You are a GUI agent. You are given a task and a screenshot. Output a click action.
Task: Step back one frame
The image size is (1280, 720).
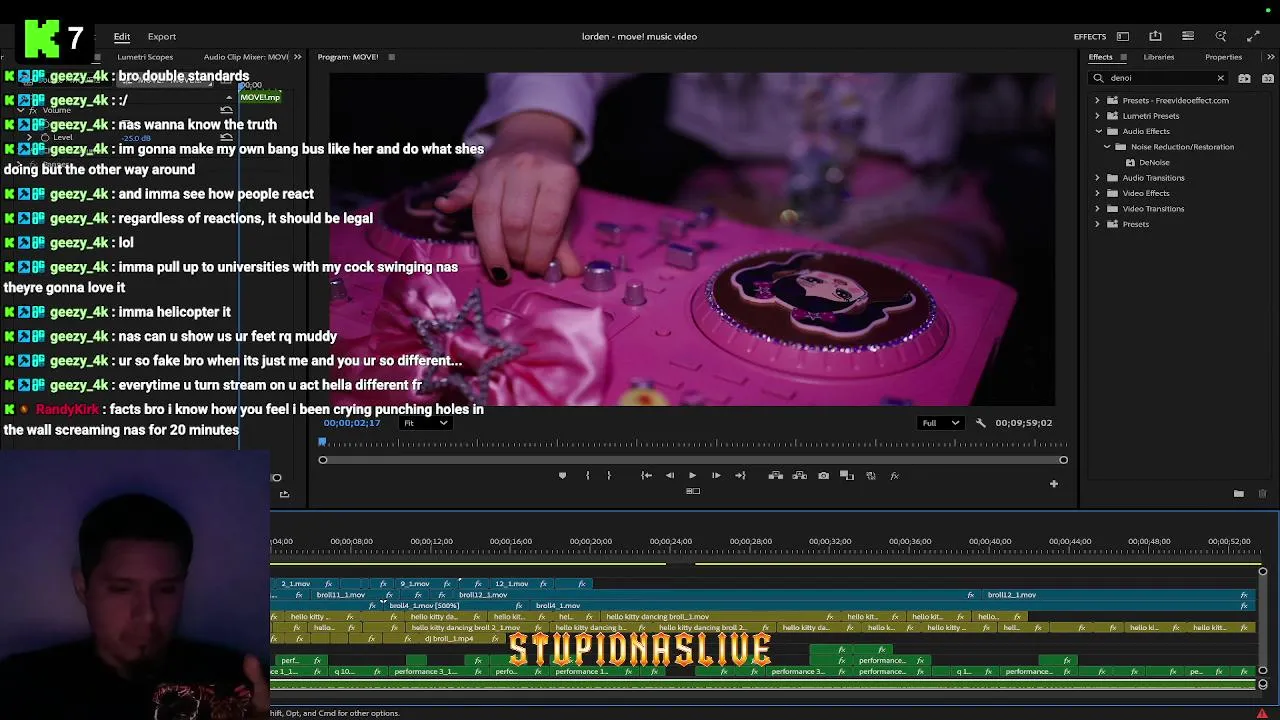pos(669,476)
